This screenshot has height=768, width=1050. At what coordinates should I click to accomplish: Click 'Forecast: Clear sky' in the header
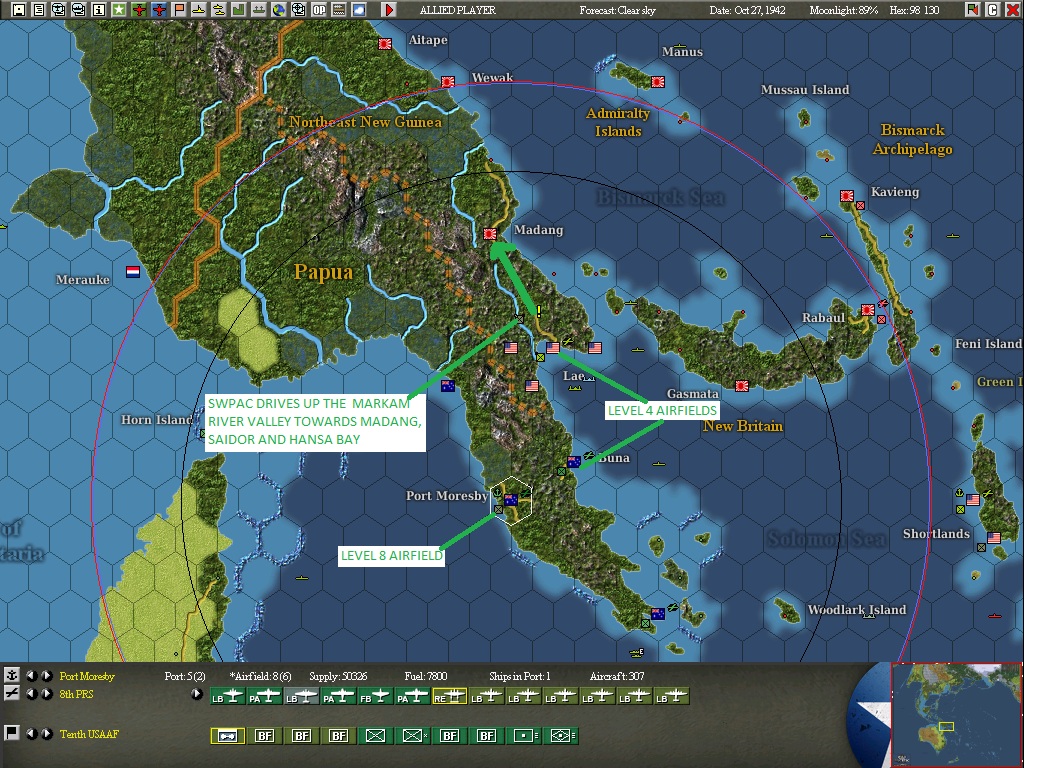click(617, 10)
